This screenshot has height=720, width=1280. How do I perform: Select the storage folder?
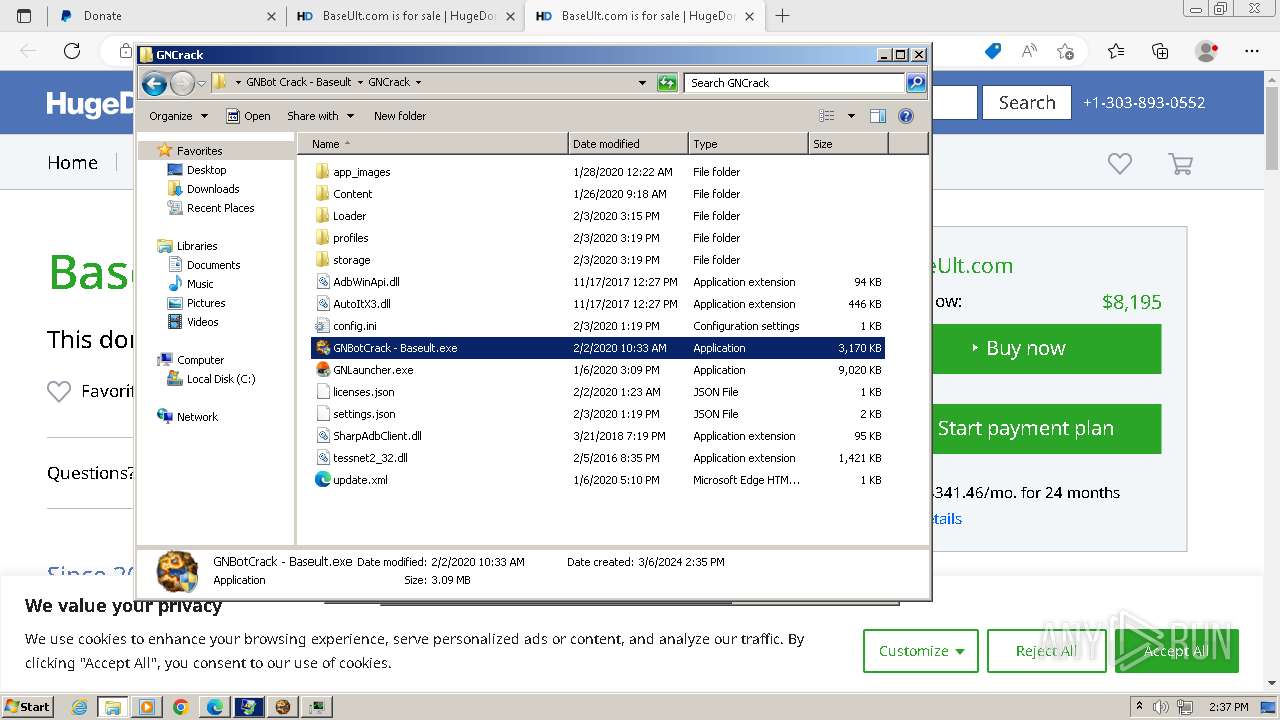coord(598,260)
